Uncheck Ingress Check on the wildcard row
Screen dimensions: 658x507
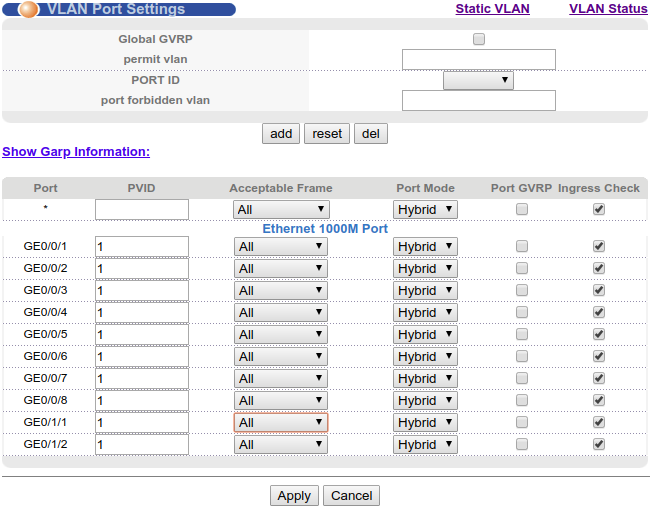599,209
